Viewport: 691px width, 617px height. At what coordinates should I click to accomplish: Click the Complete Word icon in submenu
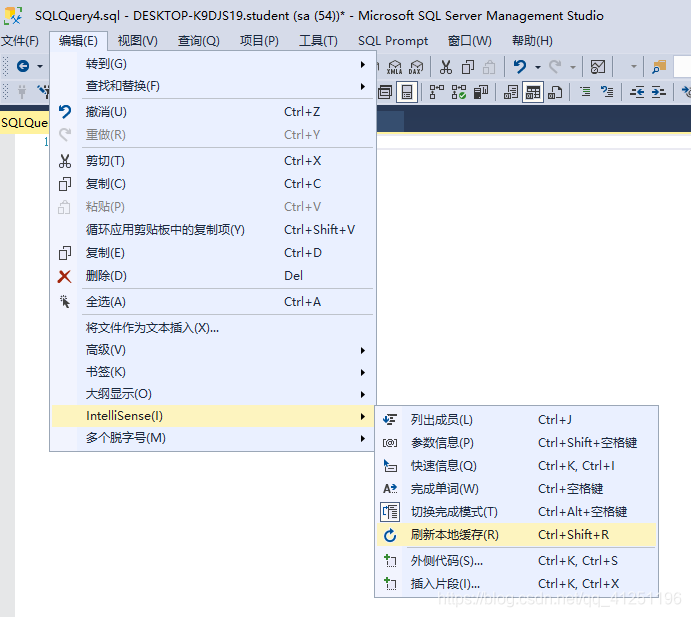click(x=390, y=489)
